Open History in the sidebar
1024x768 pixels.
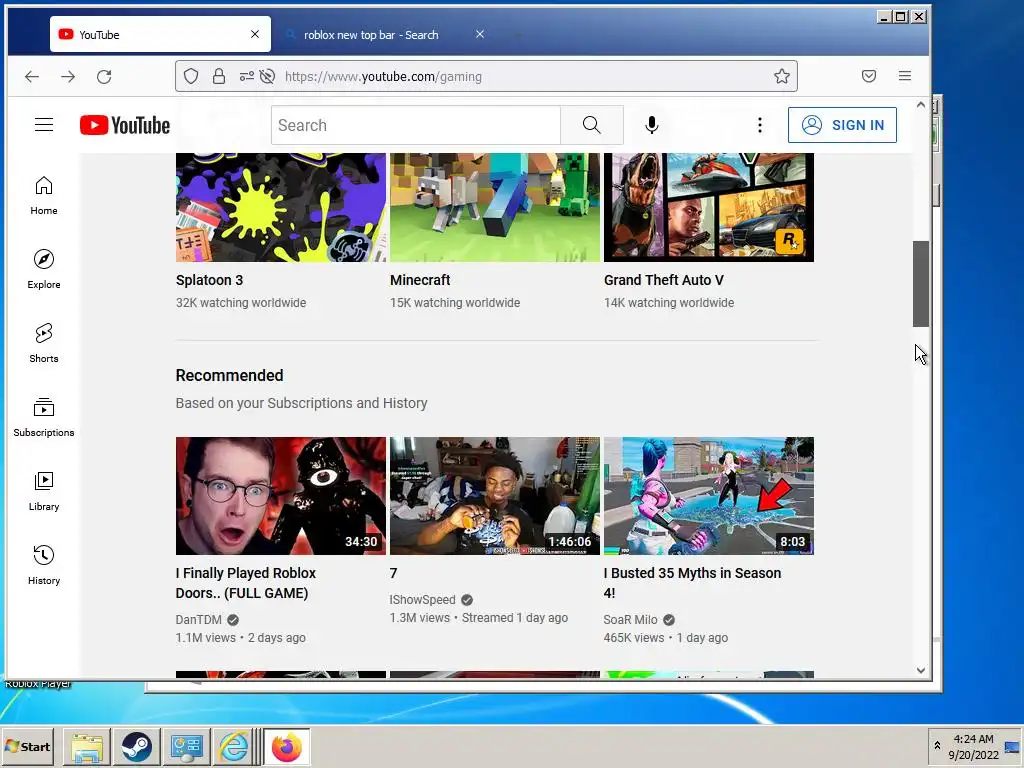point(44,565)
